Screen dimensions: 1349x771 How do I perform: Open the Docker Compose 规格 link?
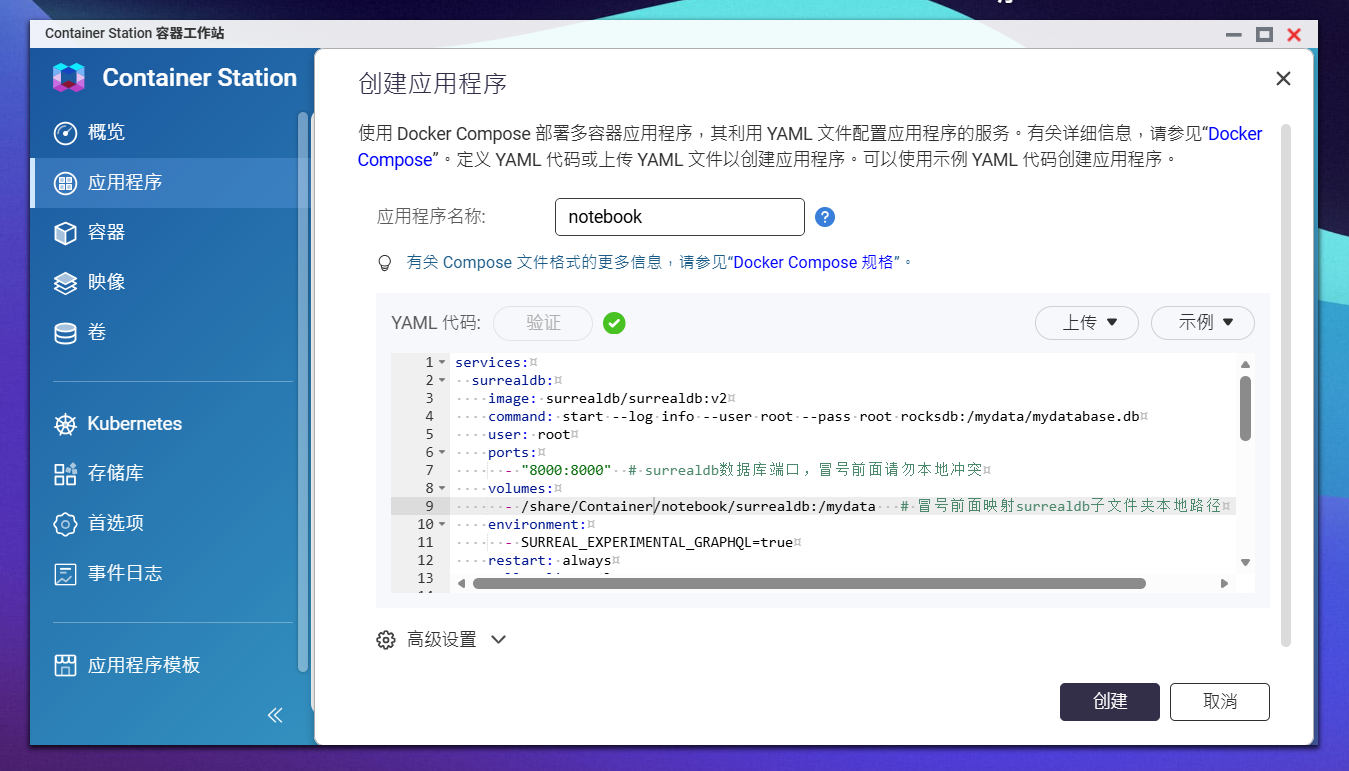pos(813,263)
